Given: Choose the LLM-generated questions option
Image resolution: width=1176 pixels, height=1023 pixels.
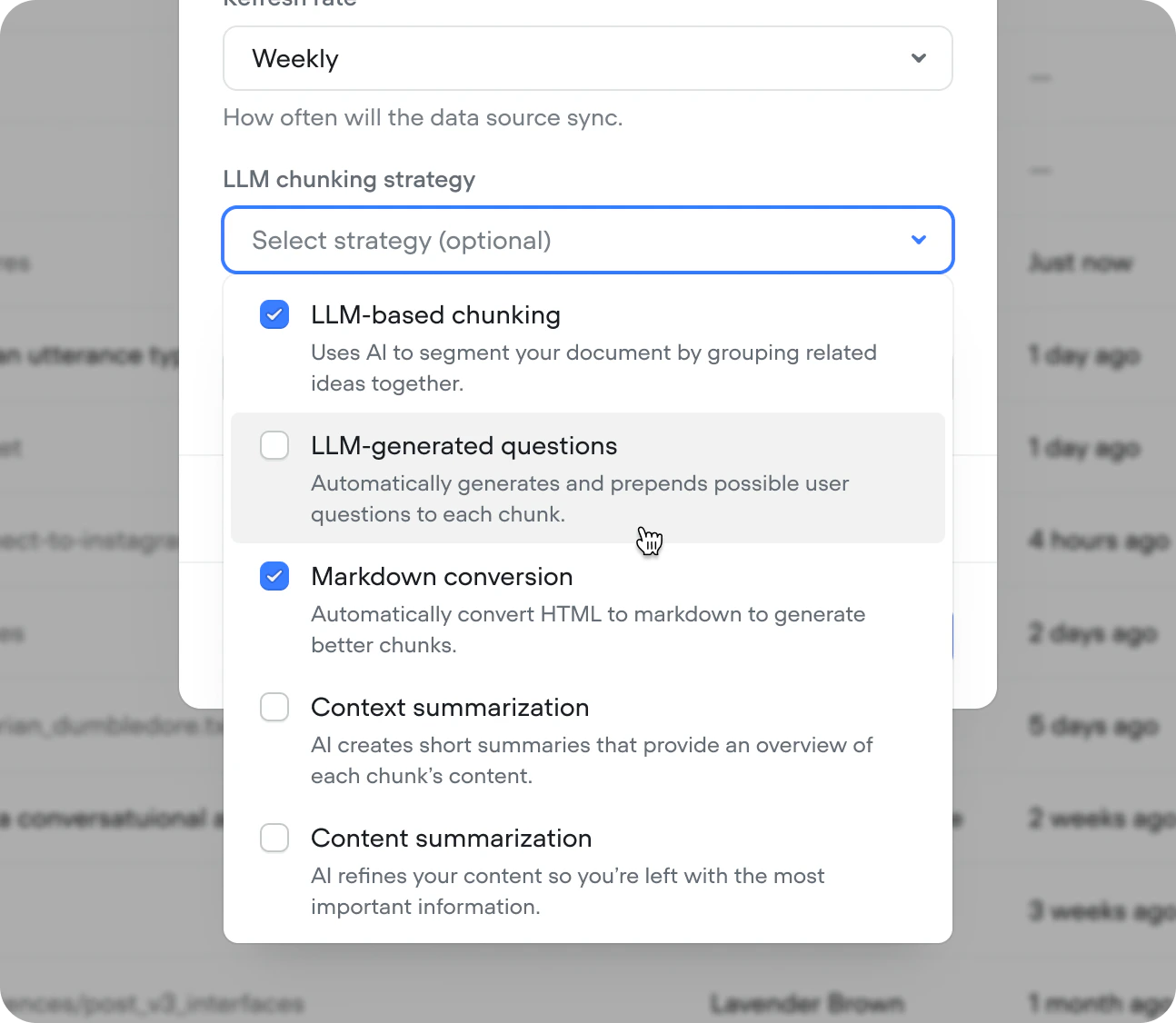Looking at the screenshot, I should [588, 478].
